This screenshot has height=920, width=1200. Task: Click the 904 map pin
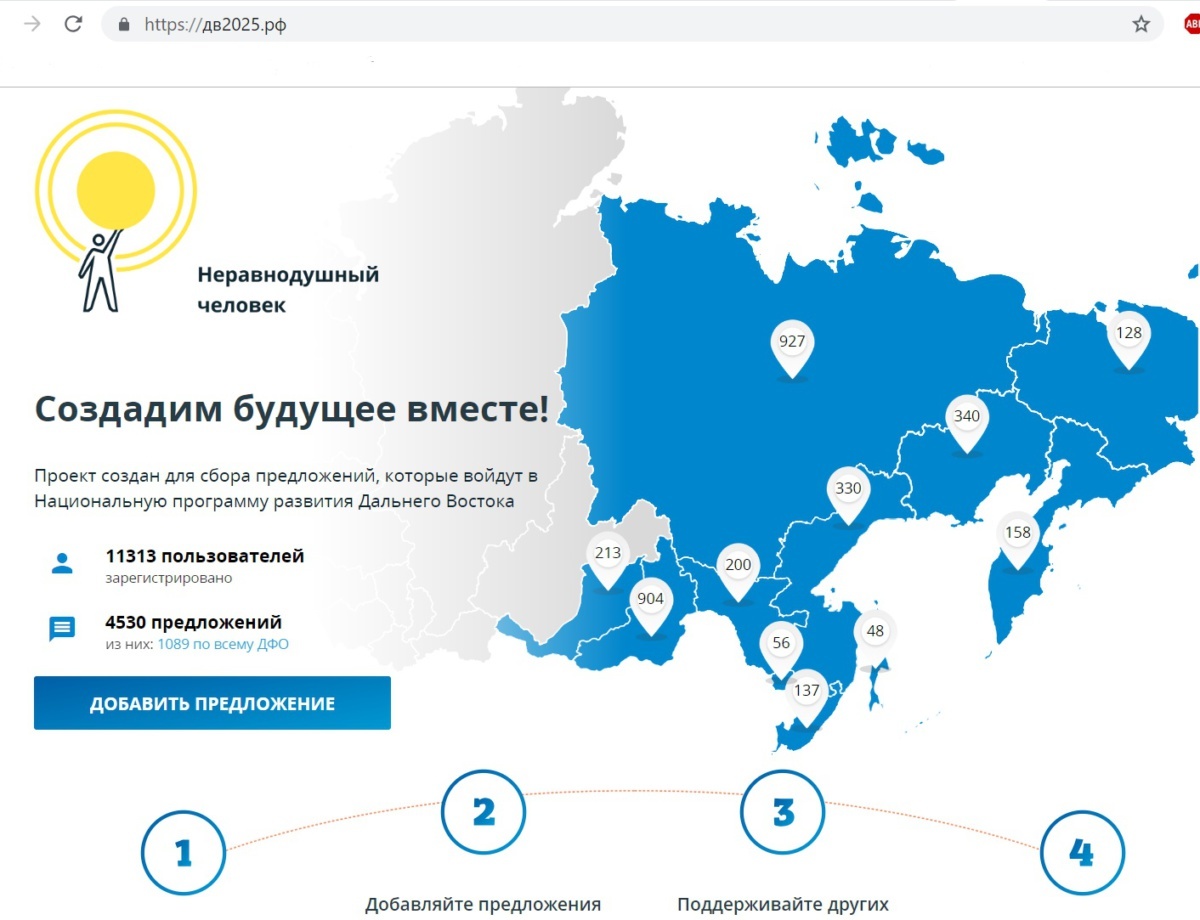coord(650,598)
